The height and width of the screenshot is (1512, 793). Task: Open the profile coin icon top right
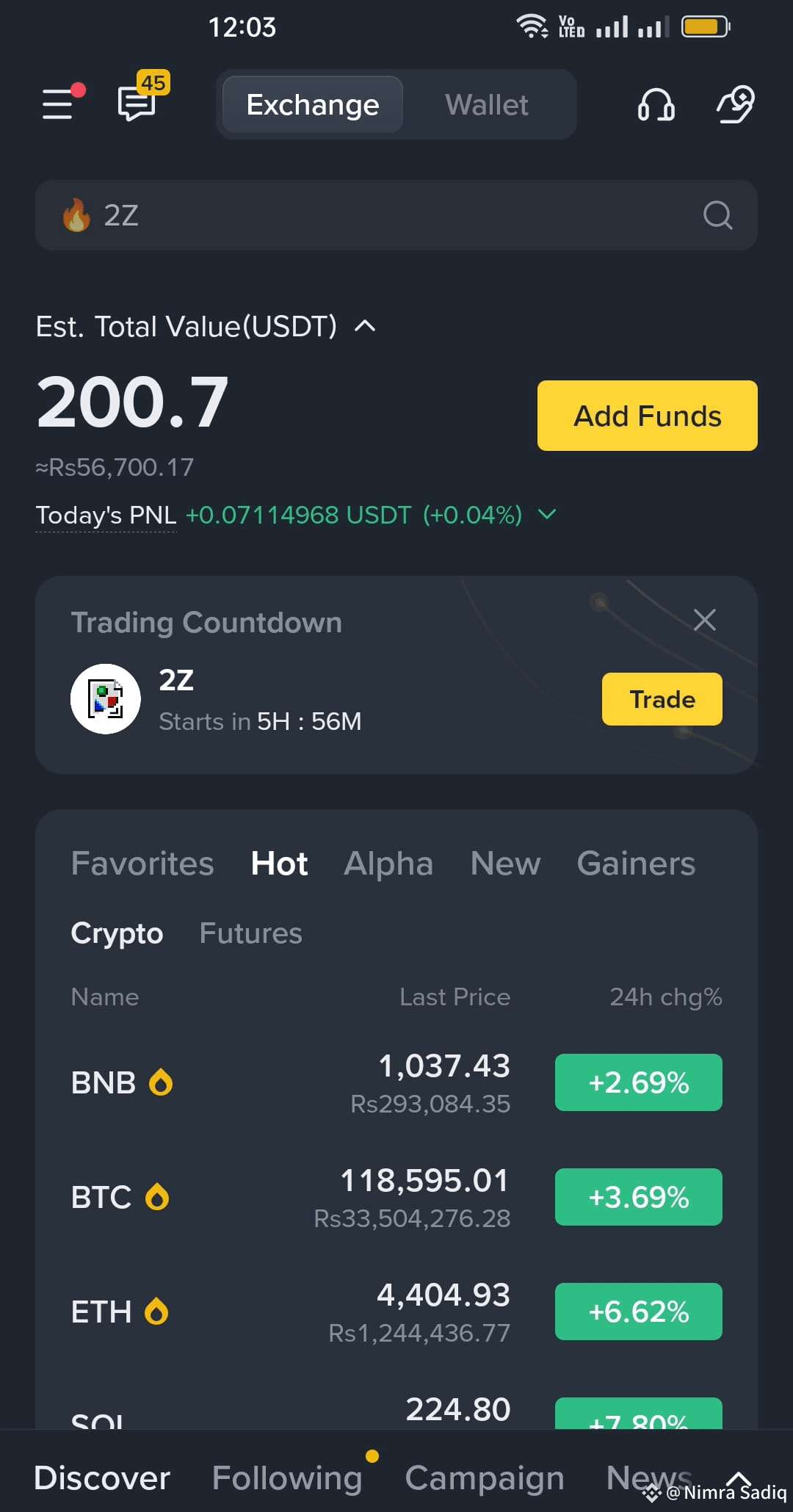736,104
